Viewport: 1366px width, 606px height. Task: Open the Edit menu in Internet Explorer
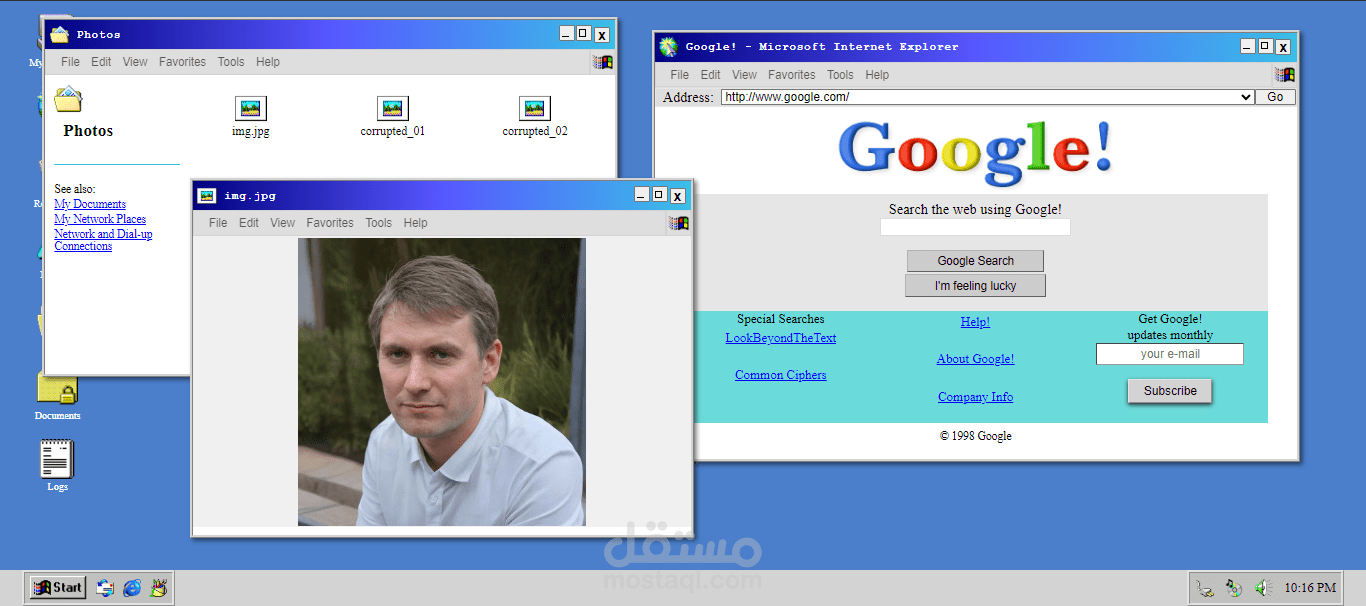point(711,75)
